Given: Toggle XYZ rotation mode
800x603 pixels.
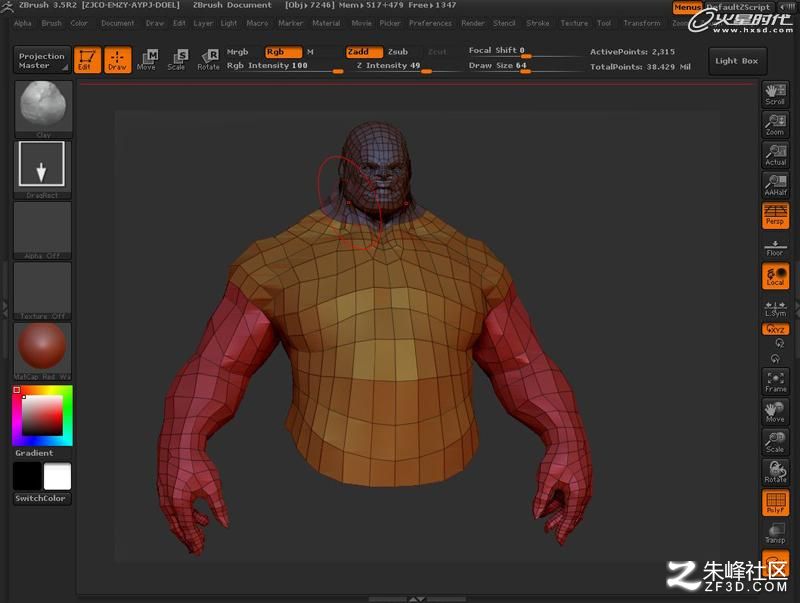Looking at the screenshot, I should (775, 329).
